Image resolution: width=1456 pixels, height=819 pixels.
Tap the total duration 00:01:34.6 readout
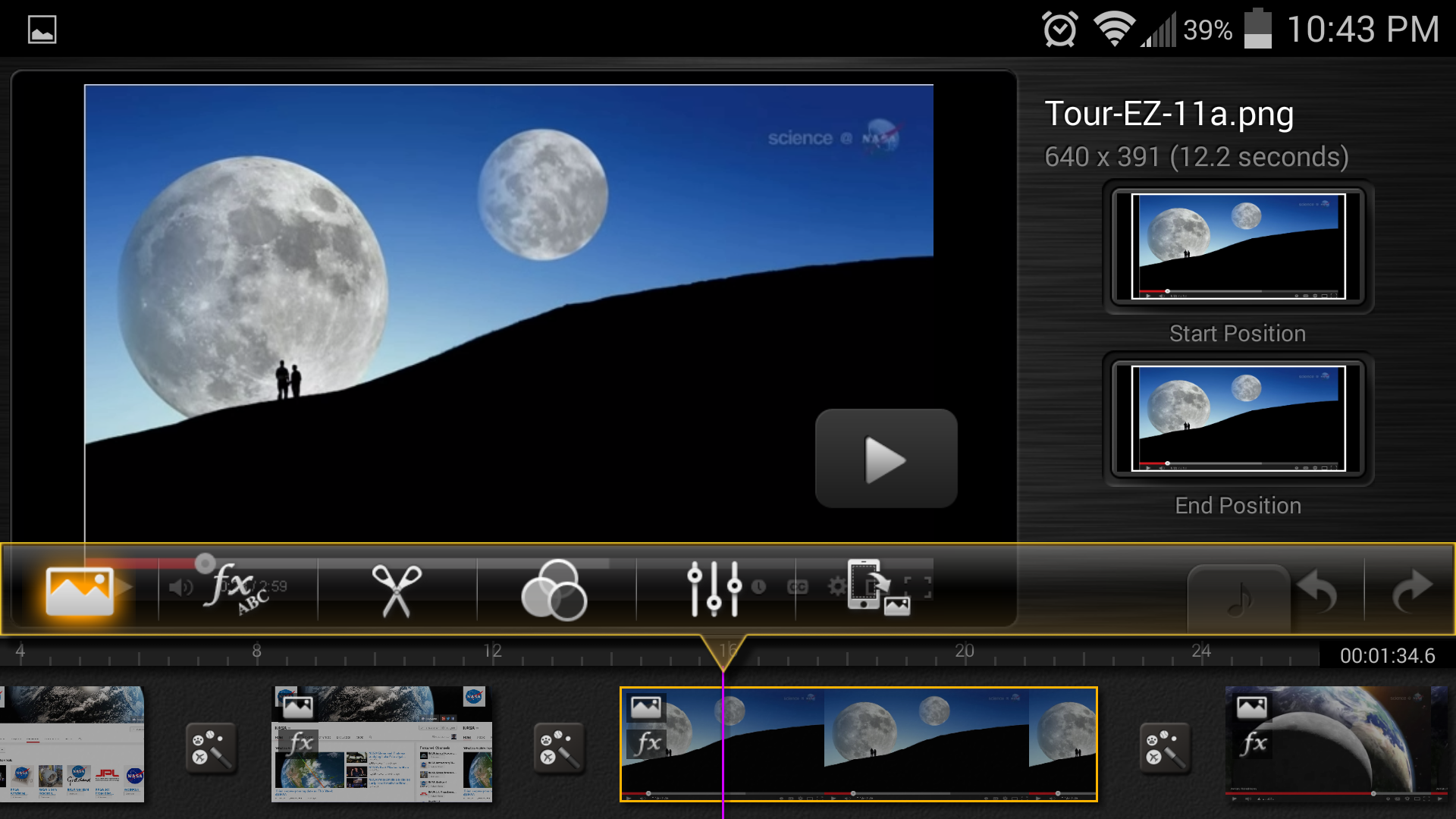click(x=1387, y=656)
